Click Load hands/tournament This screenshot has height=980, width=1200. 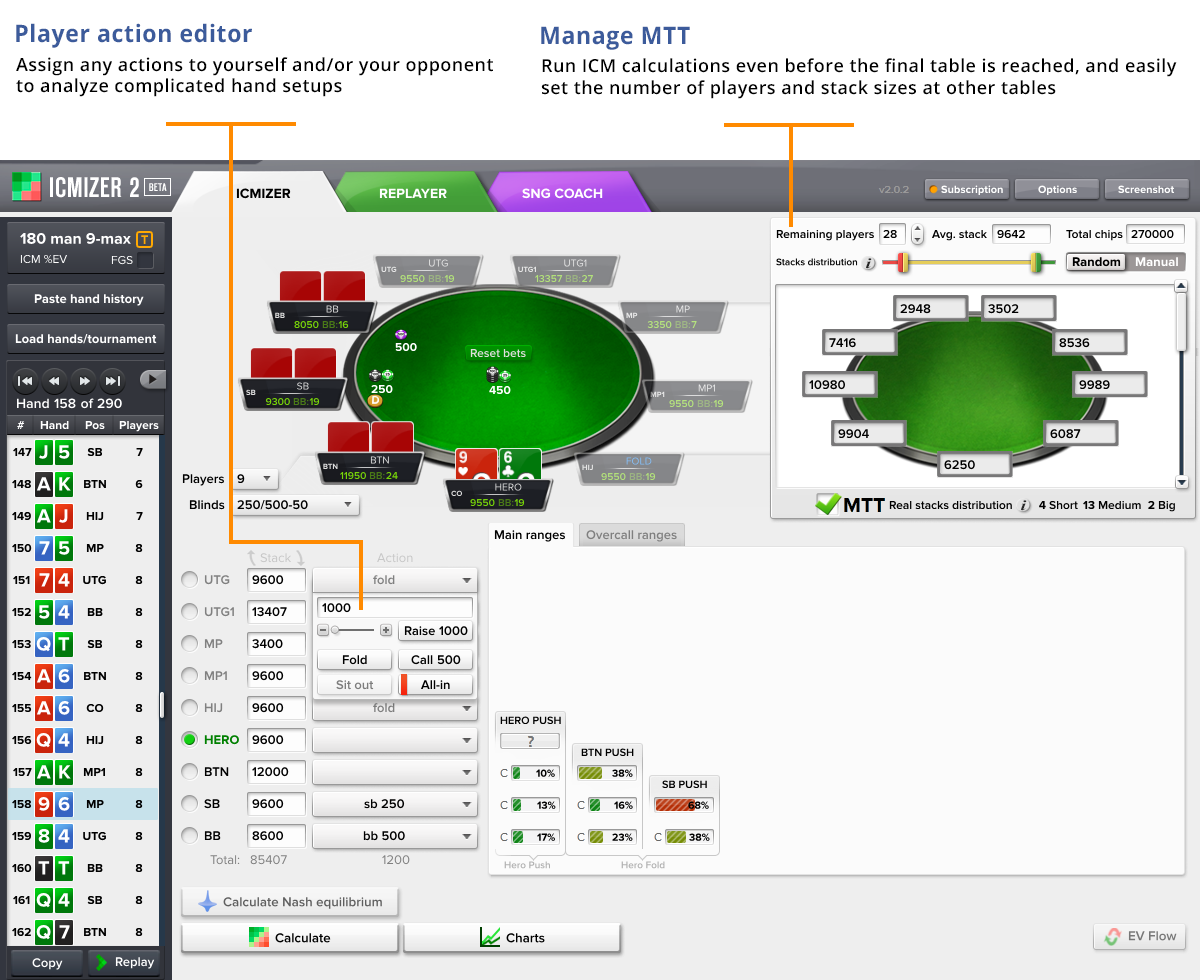85,338
